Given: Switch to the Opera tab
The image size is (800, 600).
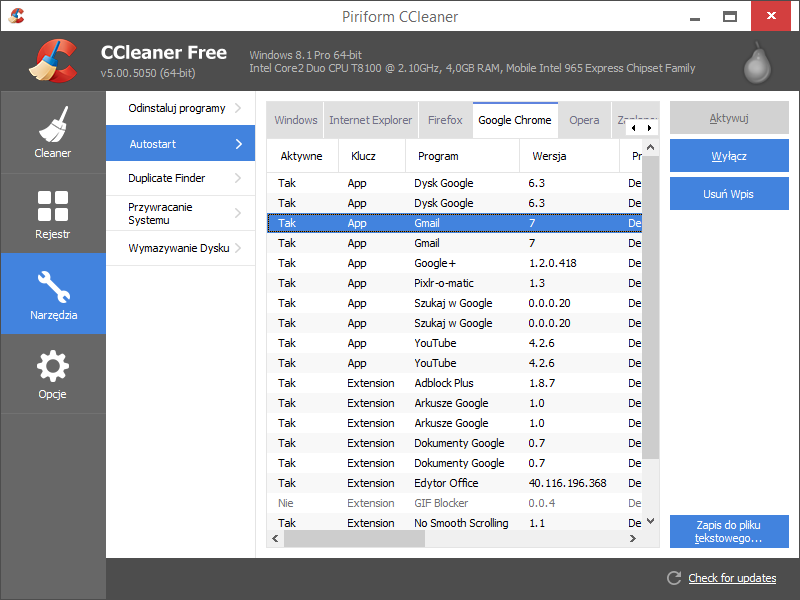Looking at the screenshot, I should coord(584,120).
